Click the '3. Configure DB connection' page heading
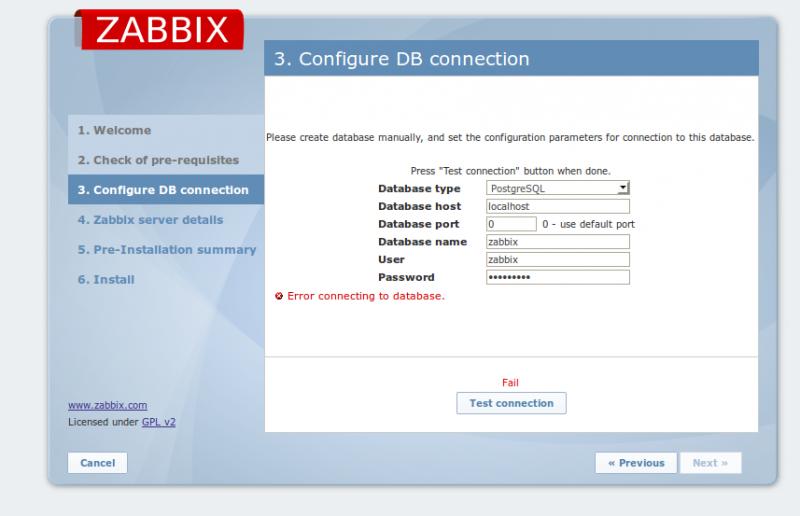This screenshot has width=800, height=516. (x=402, y=59)
